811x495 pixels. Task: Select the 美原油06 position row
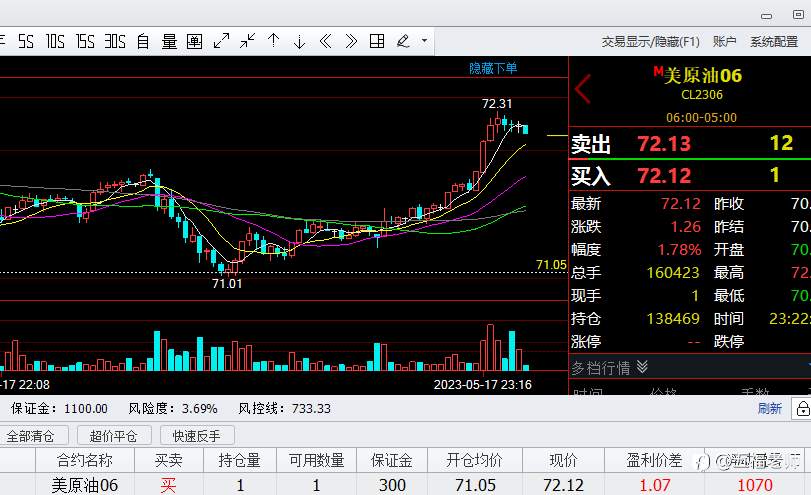point(406,485)
